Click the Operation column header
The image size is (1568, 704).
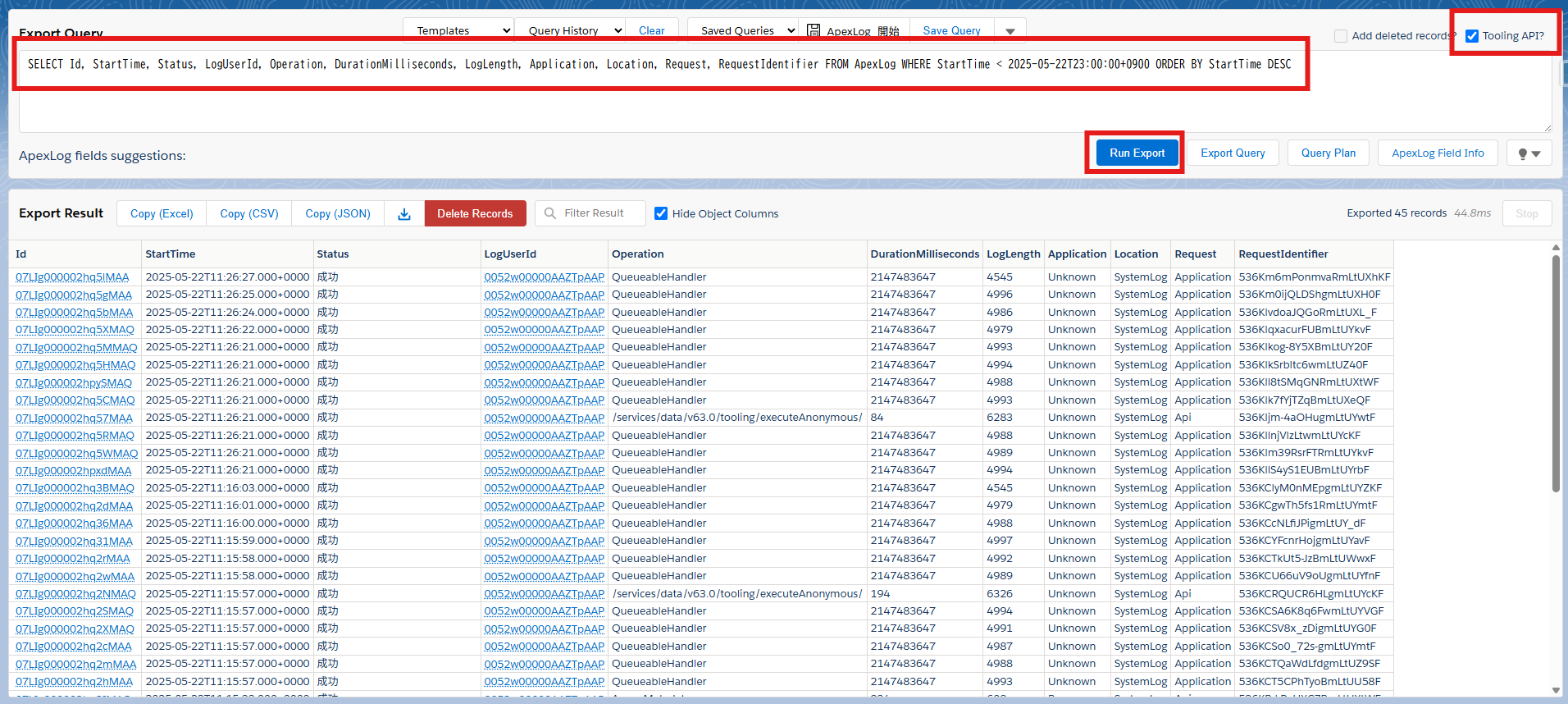coord(737,254)
